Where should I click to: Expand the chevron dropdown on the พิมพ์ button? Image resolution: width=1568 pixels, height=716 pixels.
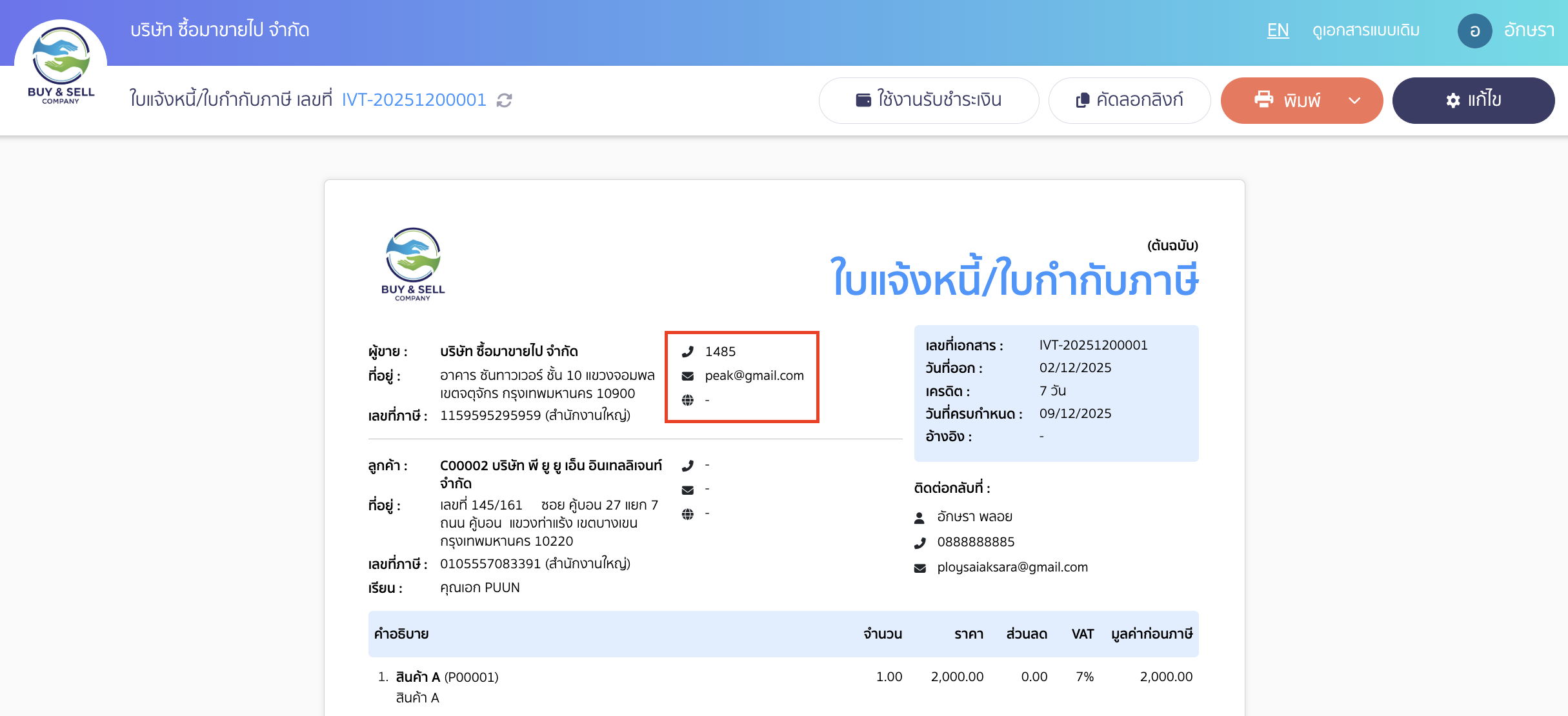click(x=1354, y=100)
